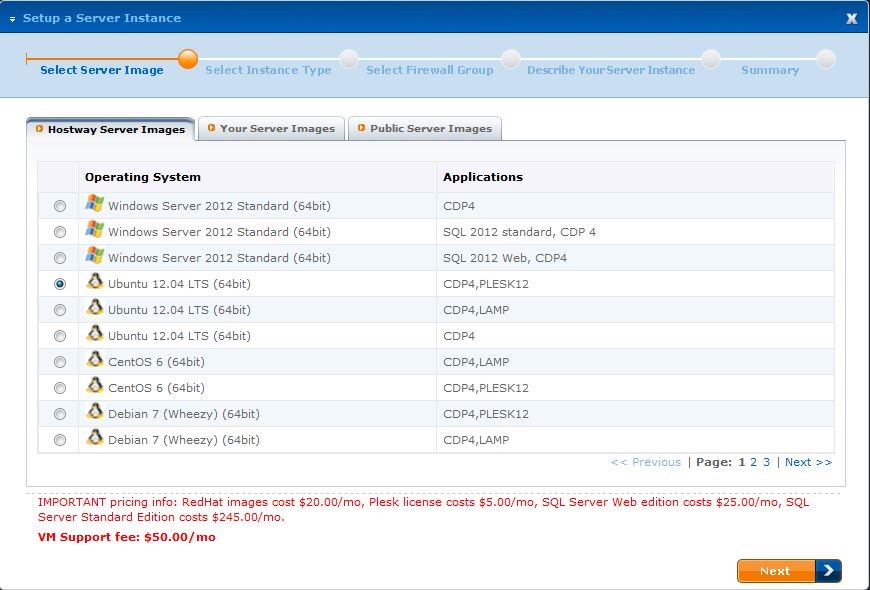Click the << Previous pagination link

point(645,462)
